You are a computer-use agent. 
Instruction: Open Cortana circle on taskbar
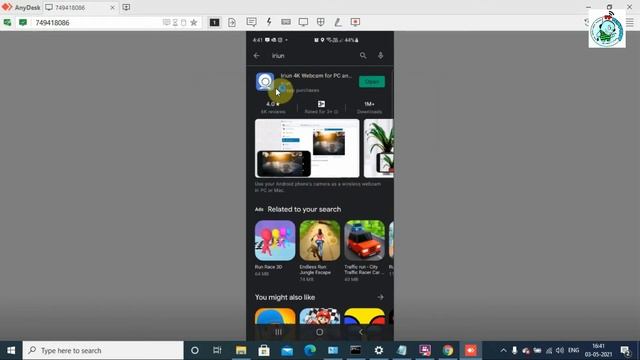point(195,350)
